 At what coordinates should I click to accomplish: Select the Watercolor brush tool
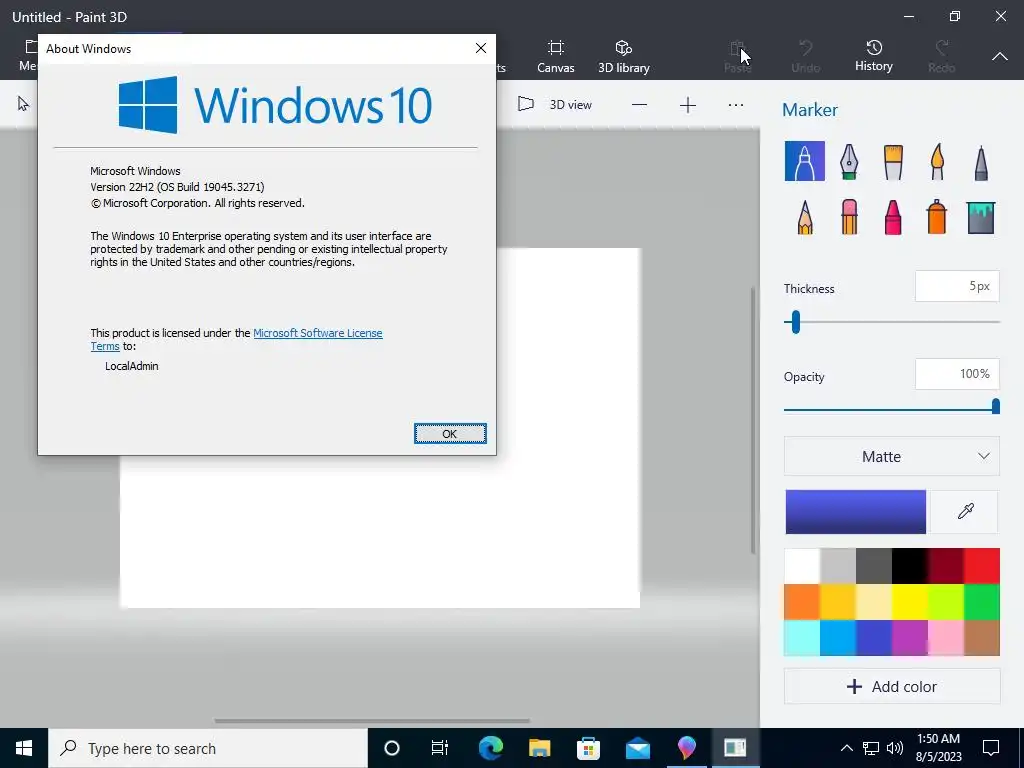click(936, 161)
